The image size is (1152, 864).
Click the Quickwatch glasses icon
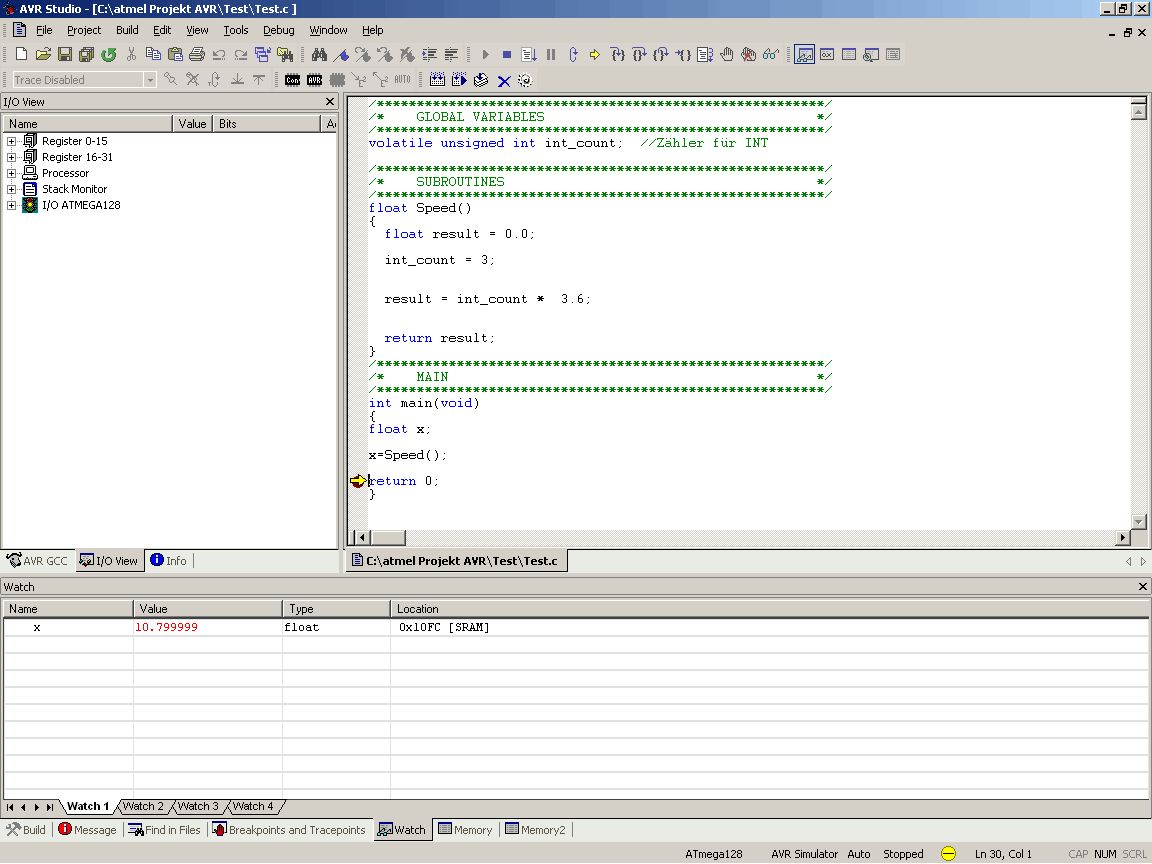tap(771, 54)
